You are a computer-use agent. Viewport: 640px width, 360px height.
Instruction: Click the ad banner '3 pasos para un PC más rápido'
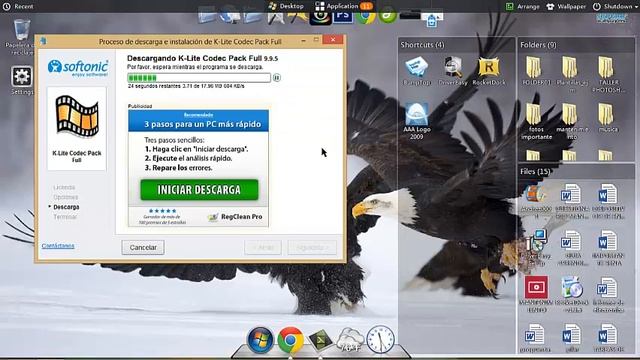coord(198,121)
